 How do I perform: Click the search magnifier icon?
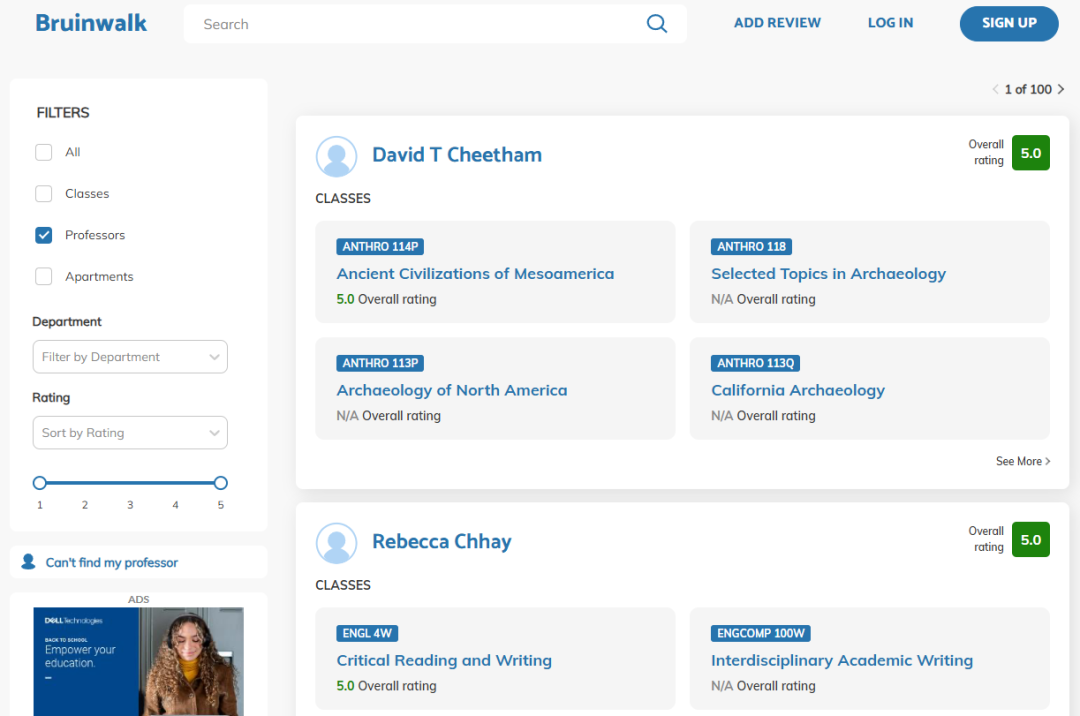click(x=656, y=24)
